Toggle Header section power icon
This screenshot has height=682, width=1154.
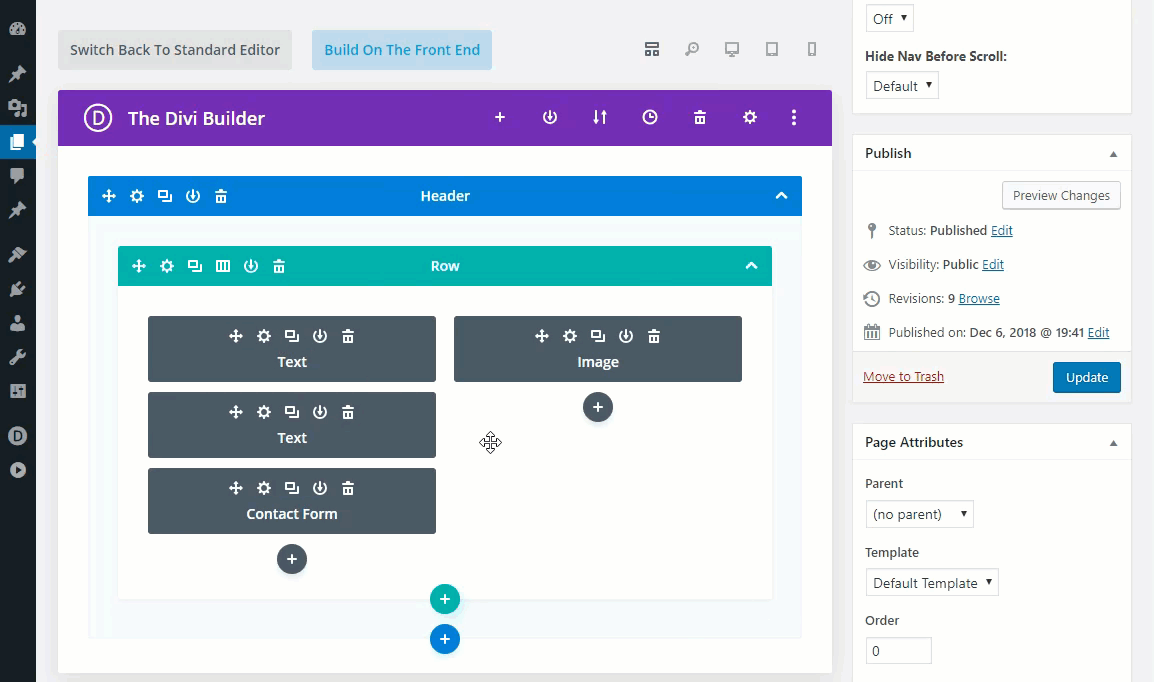pos(193,196)
